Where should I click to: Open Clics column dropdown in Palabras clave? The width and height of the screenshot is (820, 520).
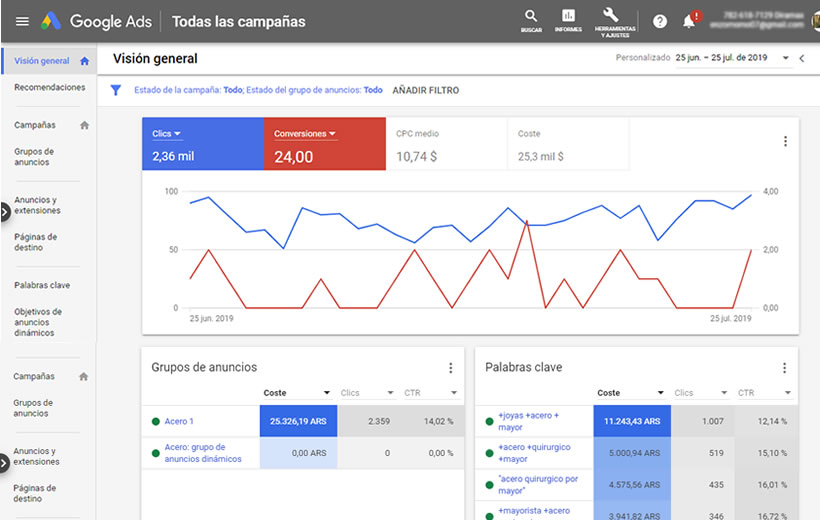point(724,393)
